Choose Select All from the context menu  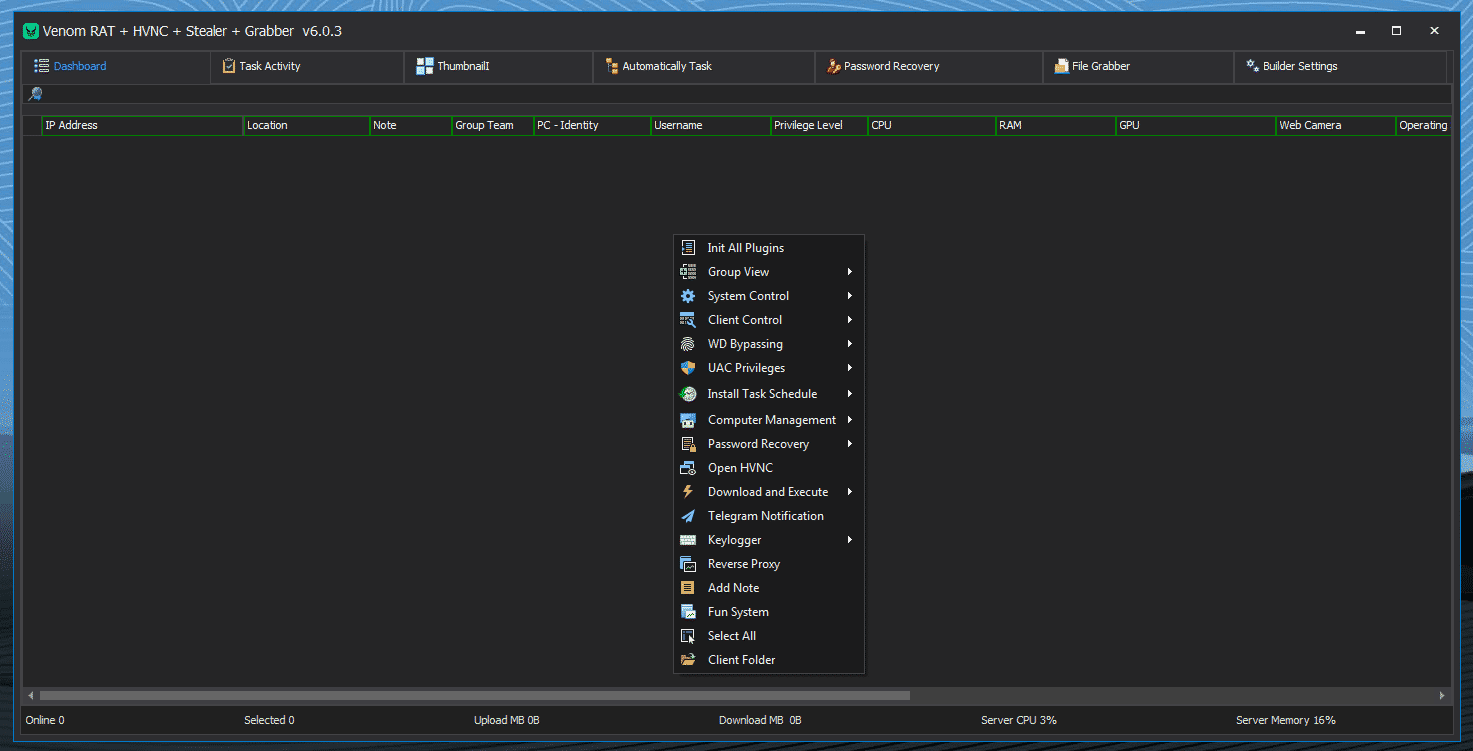[769, 636]
